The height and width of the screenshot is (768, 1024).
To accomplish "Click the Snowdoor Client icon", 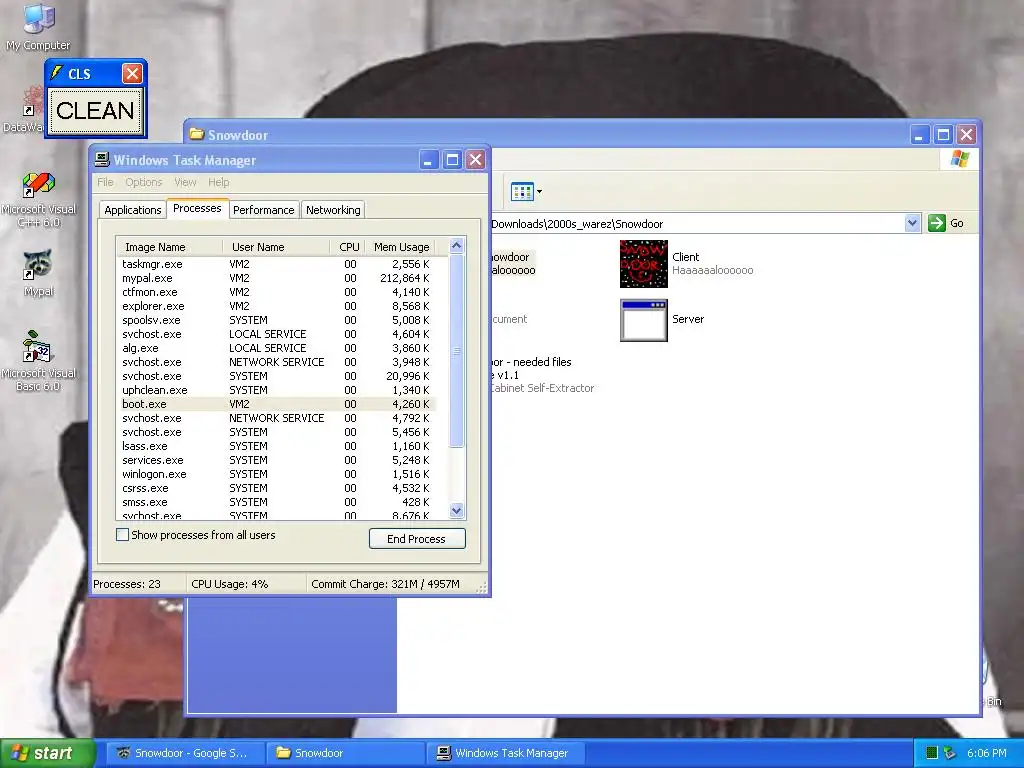I will click(643, 264).
